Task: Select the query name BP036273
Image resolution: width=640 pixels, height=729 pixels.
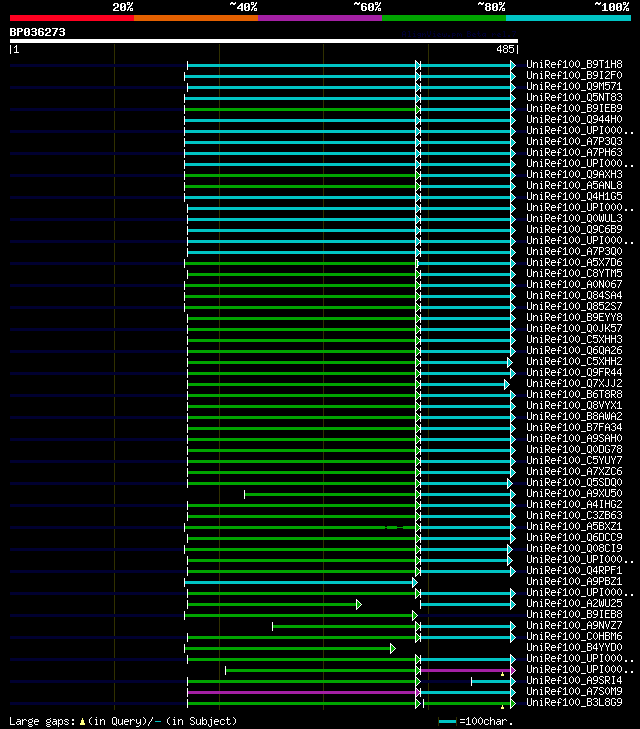Action: [38, 32]
